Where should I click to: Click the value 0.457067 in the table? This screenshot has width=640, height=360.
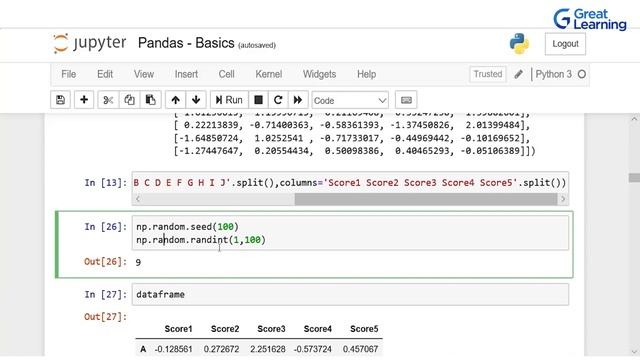(360, 349)
